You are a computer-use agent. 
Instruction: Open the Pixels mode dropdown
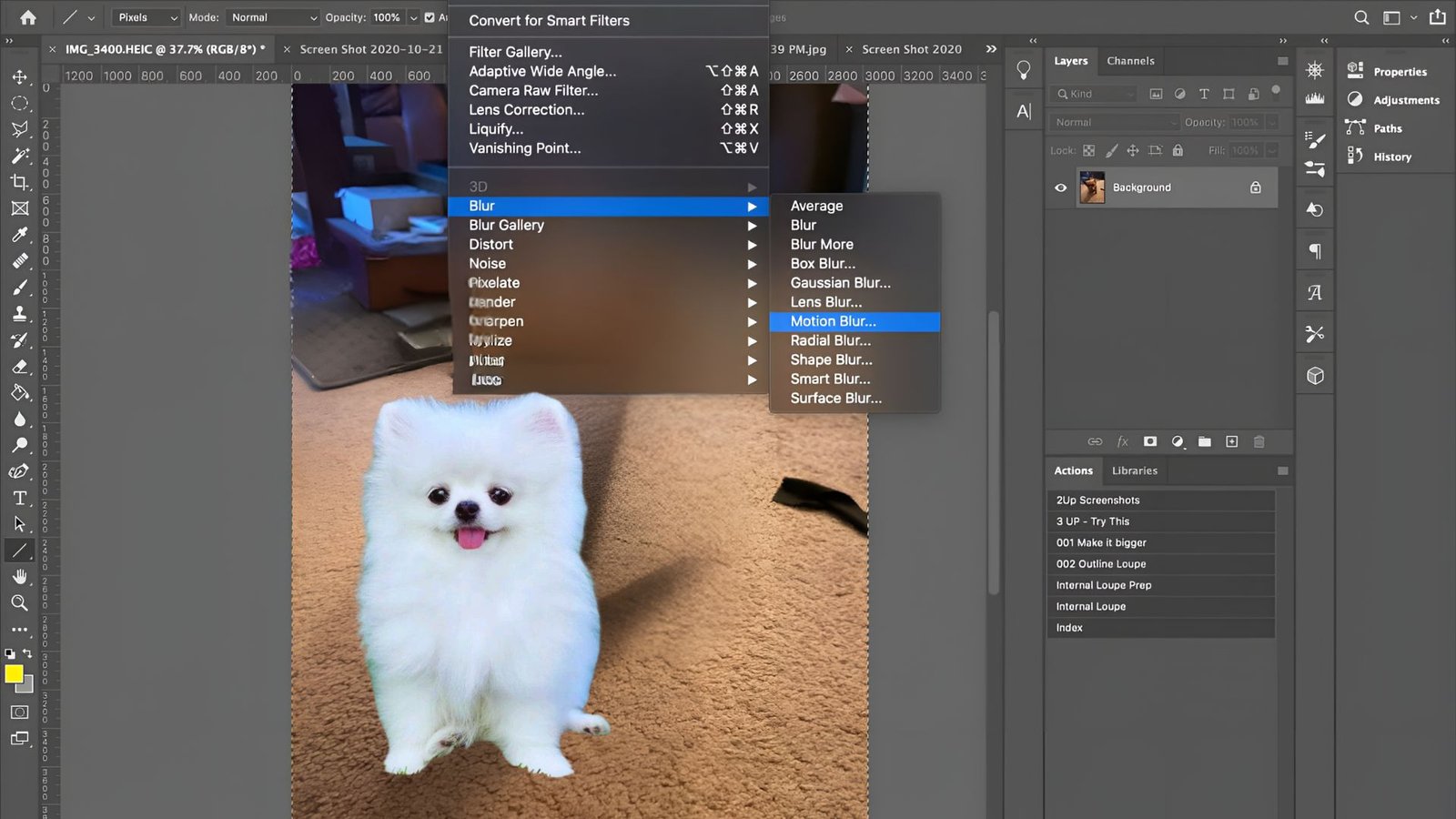[147, 17]
